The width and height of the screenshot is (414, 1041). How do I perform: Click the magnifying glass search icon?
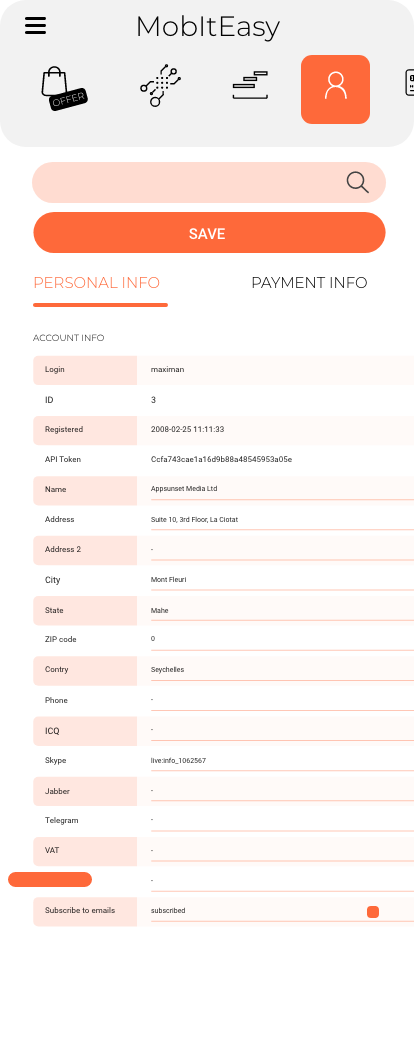pos(358,182)
